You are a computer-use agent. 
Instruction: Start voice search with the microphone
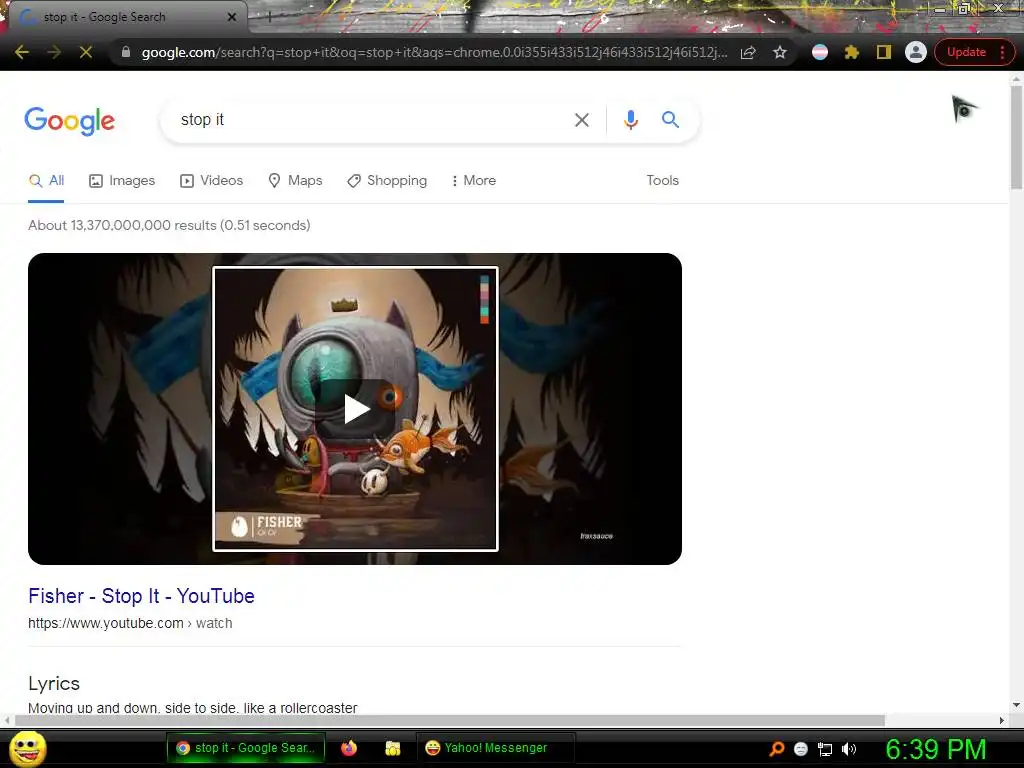(x=630, y=120)
